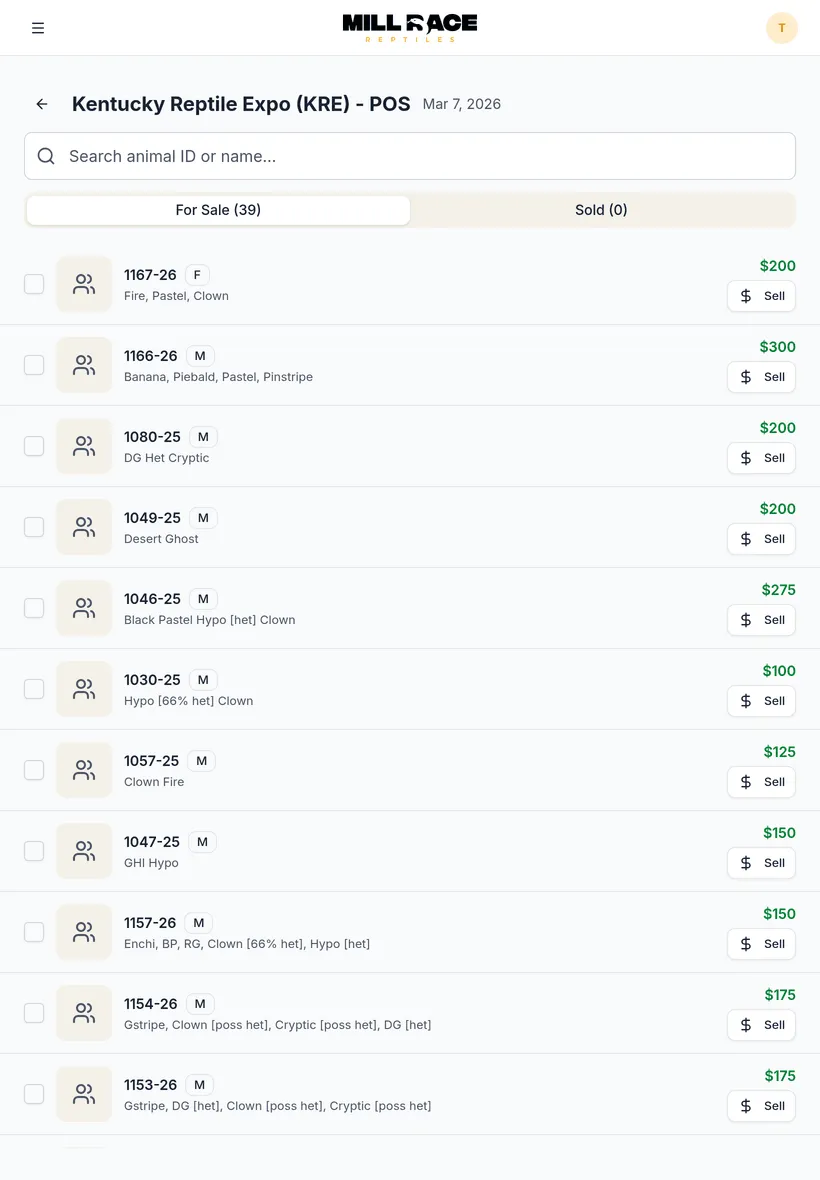Focus the search animal ID field

(x=410, y=156)
